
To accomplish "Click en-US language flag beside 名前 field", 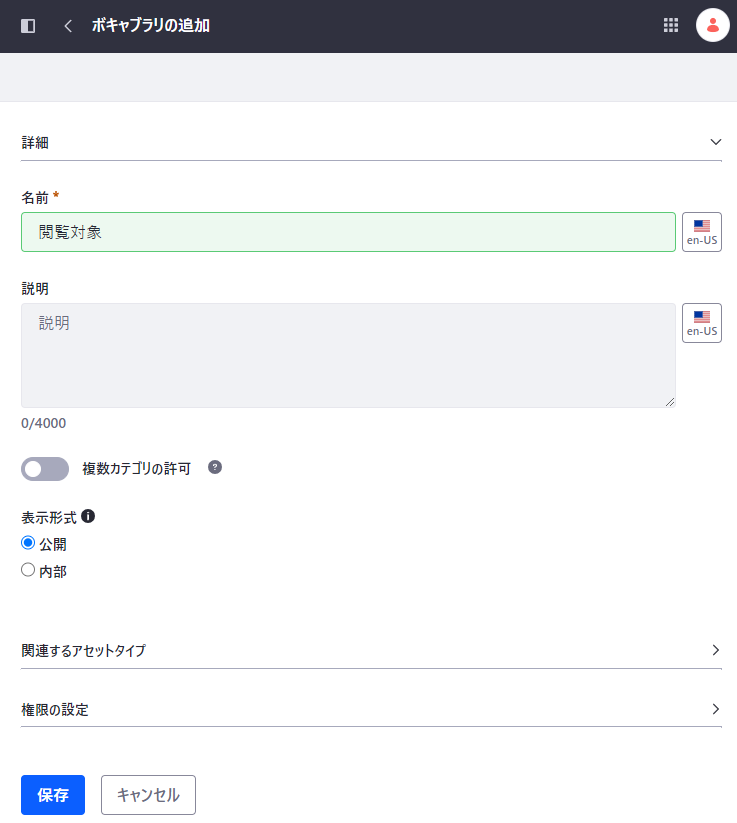I will click(x=701, y=232).
